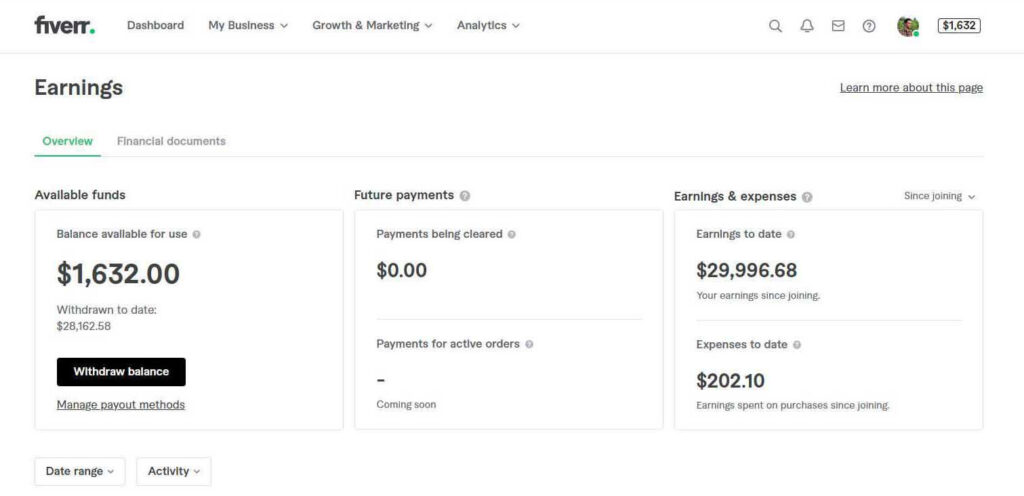This screenshot has height=496, width=1024.
Task: Click the $1,632.00 available balance amount
Action: 118,273
